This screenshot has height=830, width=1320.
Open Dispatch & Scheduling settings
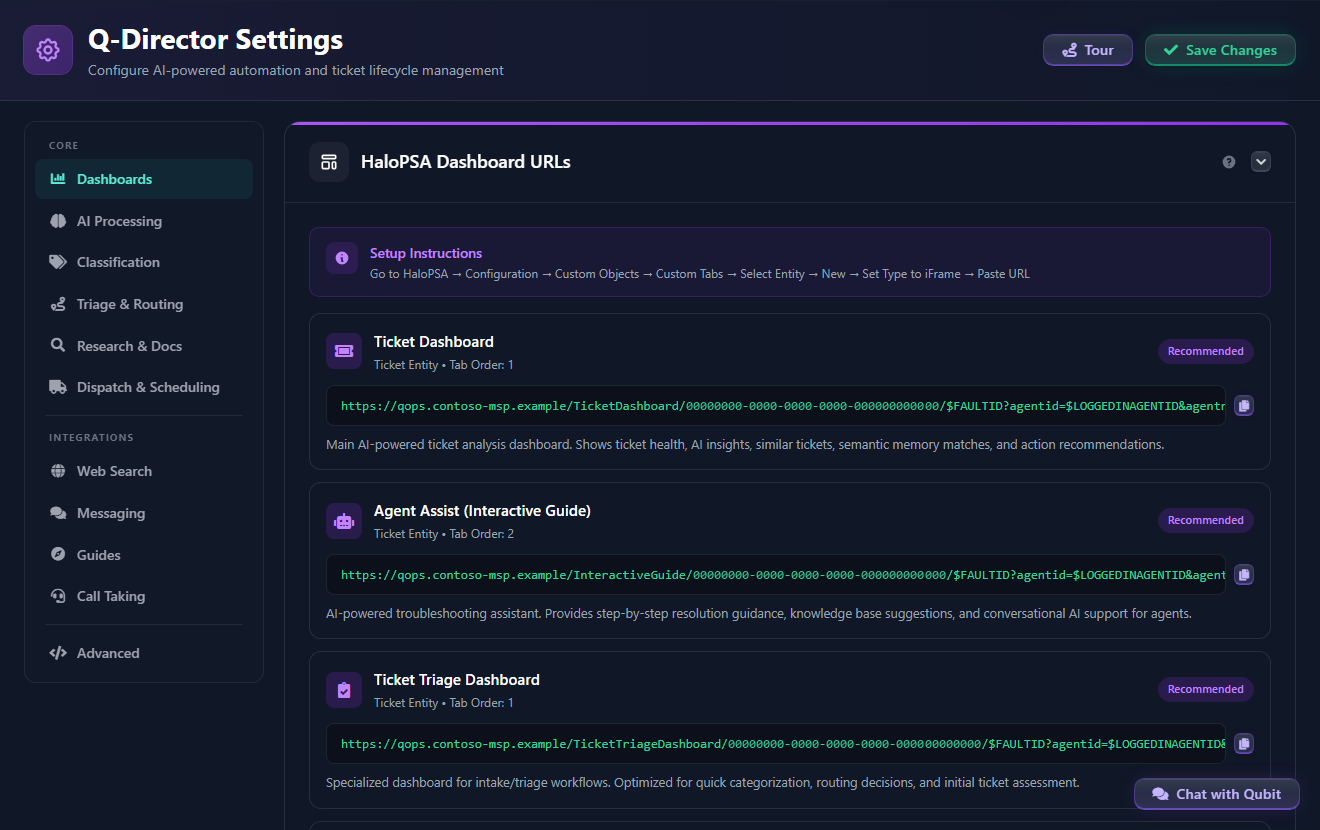(144, 387)
